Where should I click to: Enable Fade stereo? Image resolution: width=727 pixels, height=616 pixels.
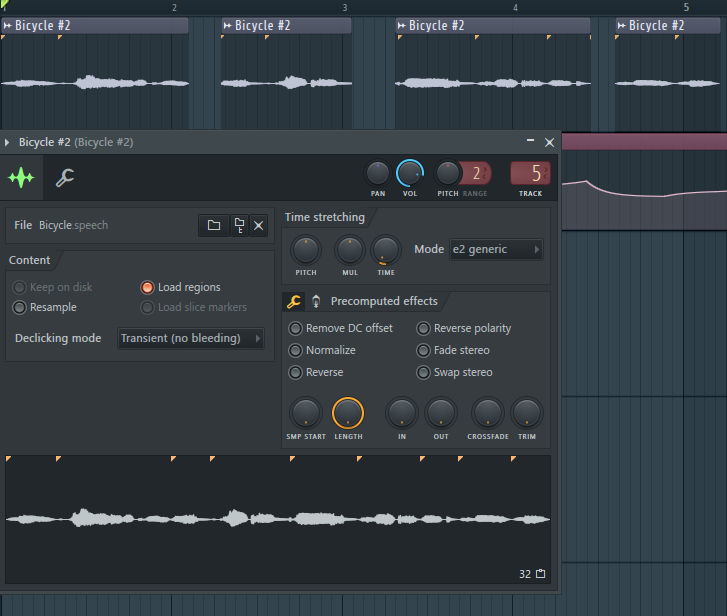[453, 350]
